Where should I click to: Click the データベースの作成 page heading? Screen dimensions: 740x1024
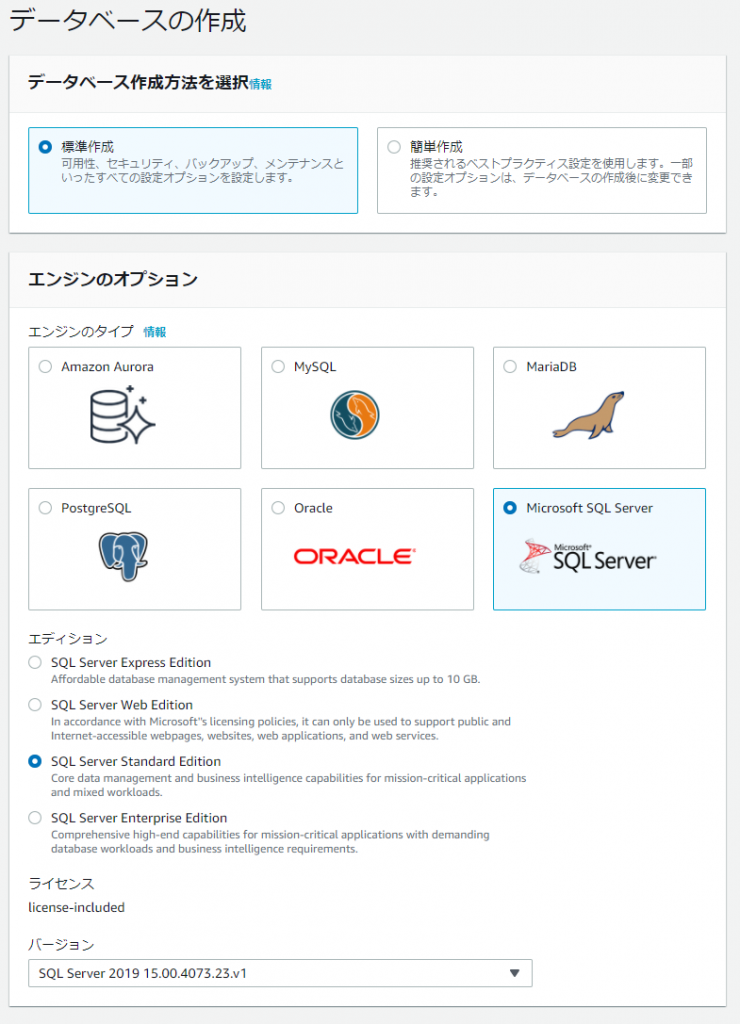128,21
